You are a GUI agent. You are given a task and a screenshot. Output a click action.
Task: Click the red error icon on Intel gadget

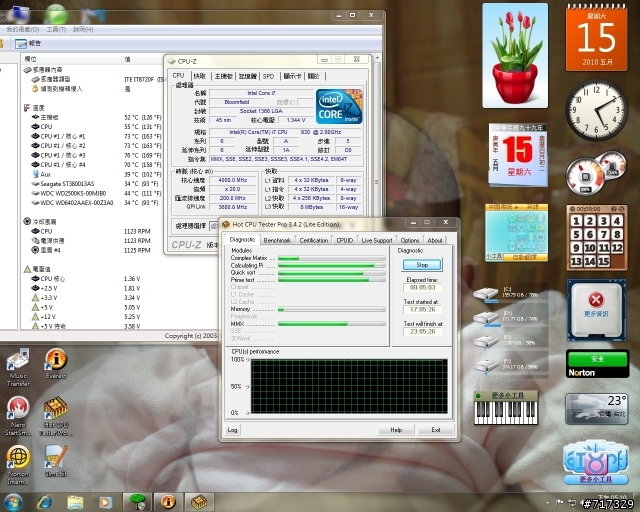[x=596, y=300]
